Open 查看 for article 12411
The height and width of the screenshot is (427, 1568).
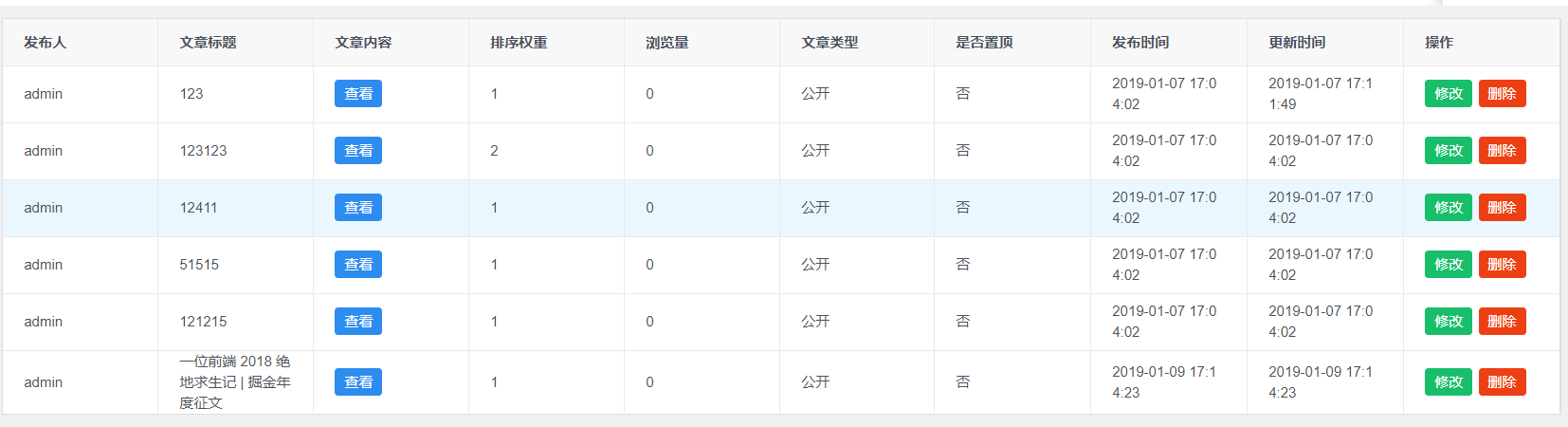(358, 207)
